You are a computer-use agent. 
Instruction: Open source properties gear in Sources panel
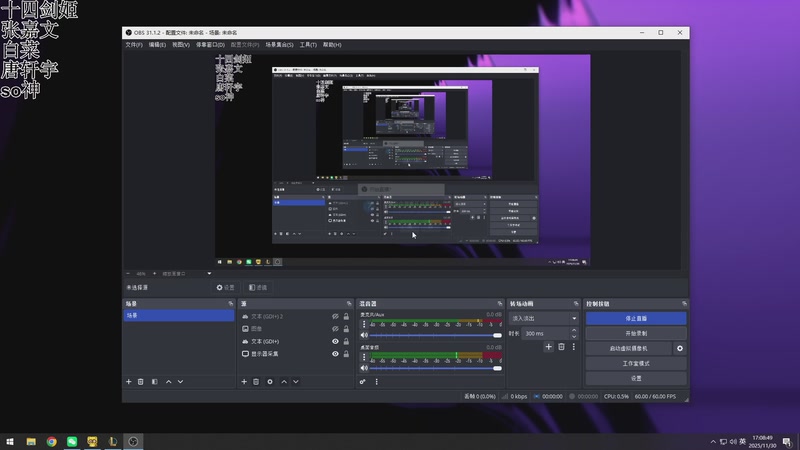point(270,382)
